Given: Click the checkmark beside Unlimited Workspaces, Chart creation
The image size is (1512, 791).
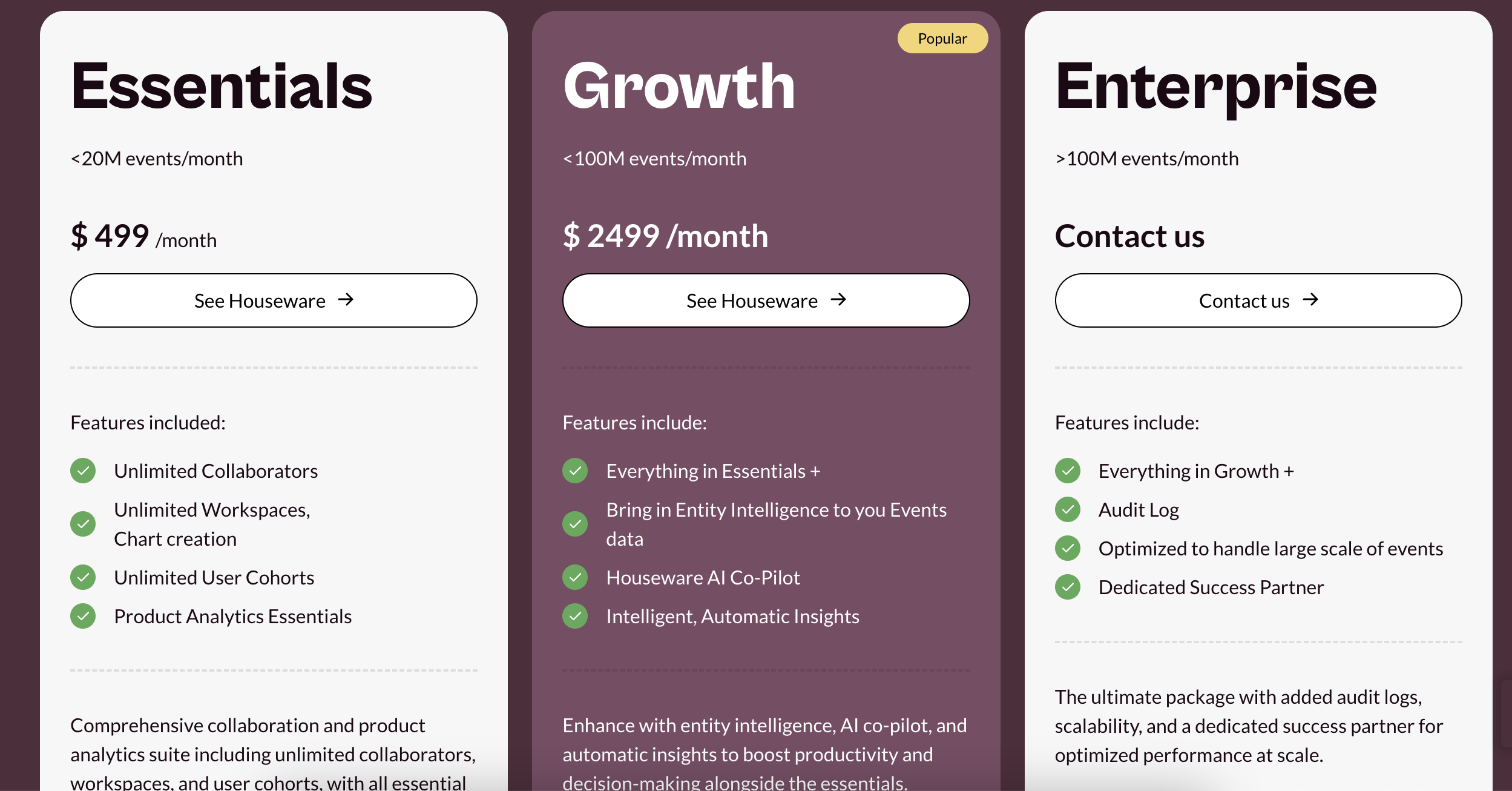Looking at the screenshot, I should click(x=83, y=524).
